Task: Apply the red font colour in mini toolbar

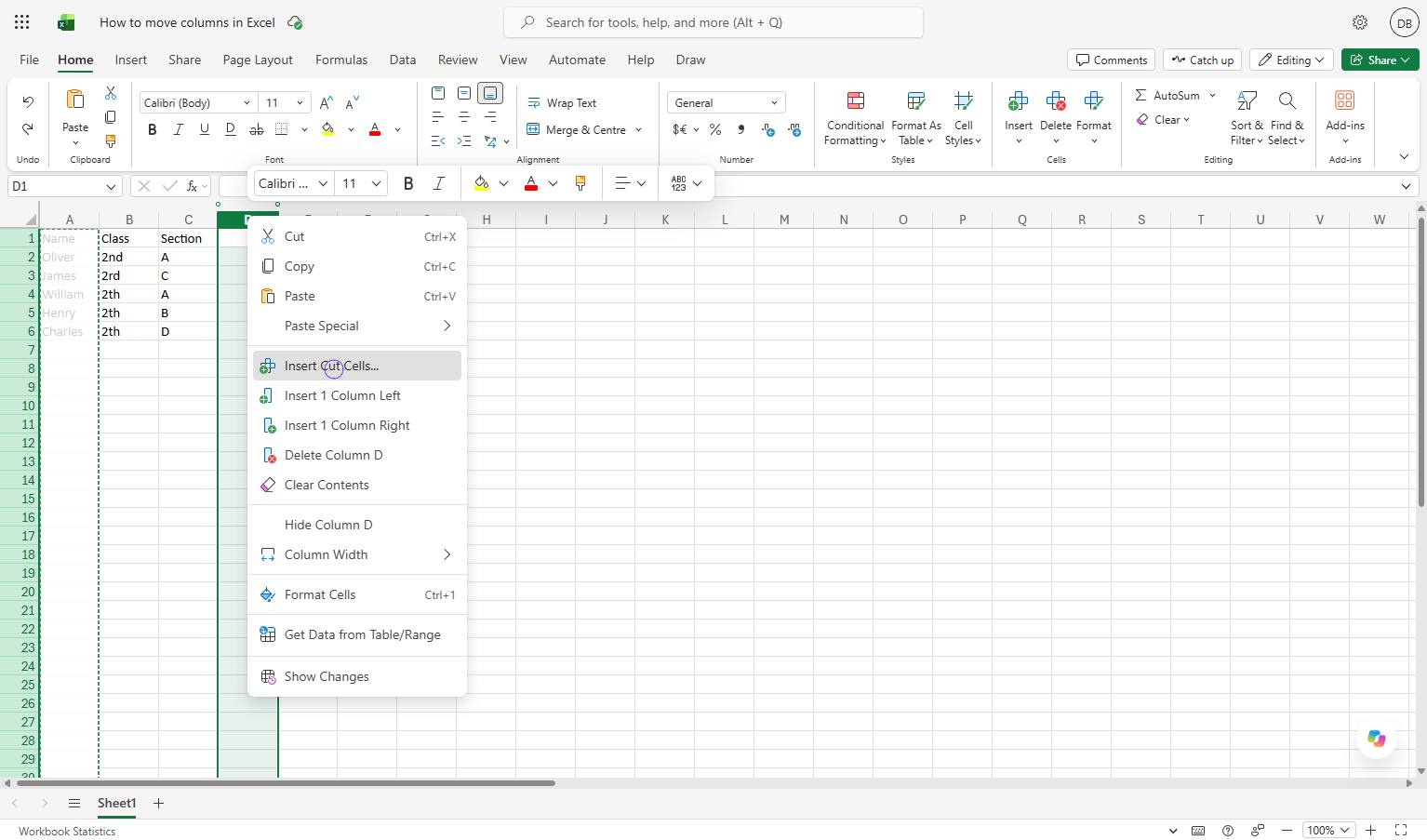Action: coord(531,183)
